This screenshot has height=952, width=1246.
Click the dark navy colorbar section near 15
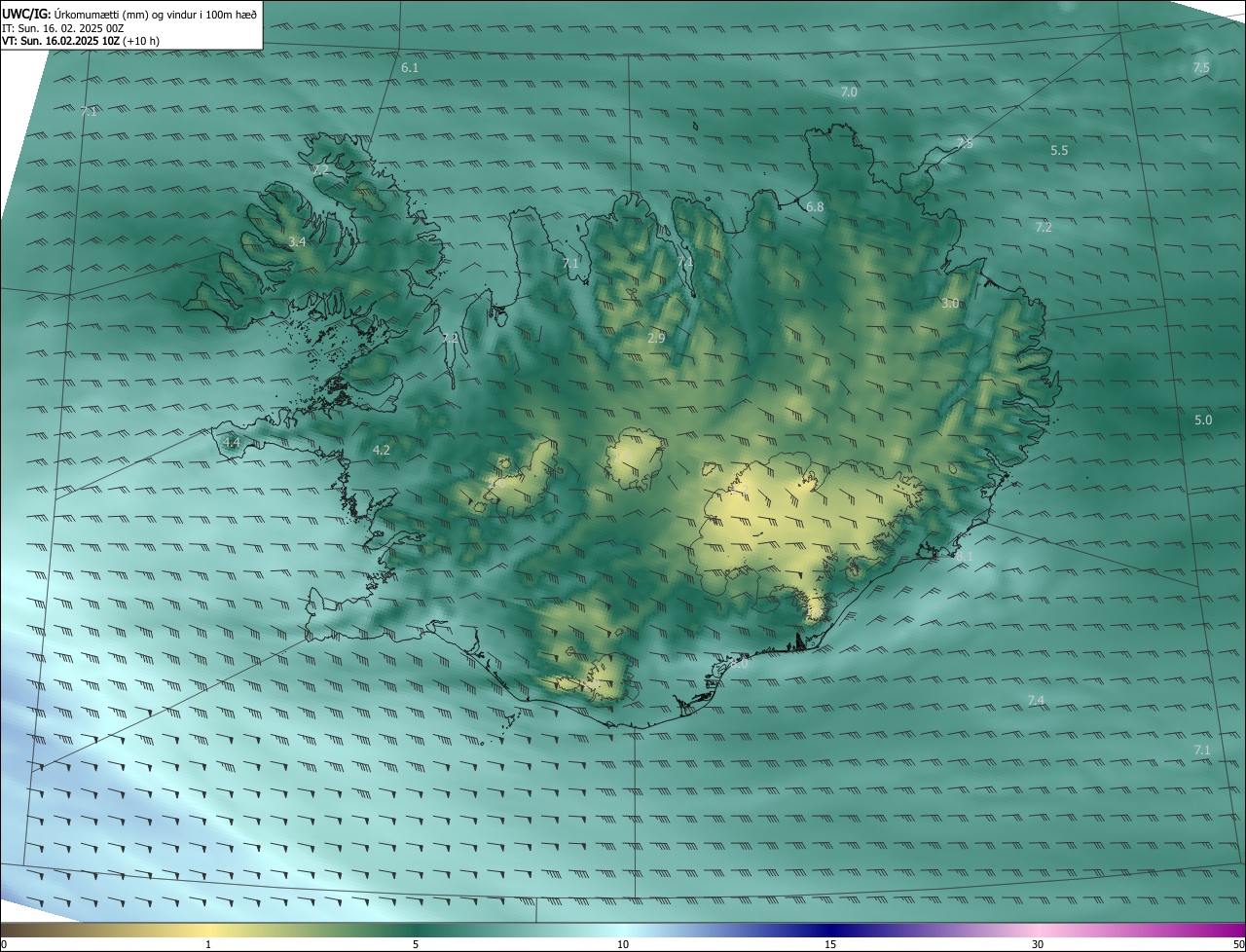tap(830, 931)
